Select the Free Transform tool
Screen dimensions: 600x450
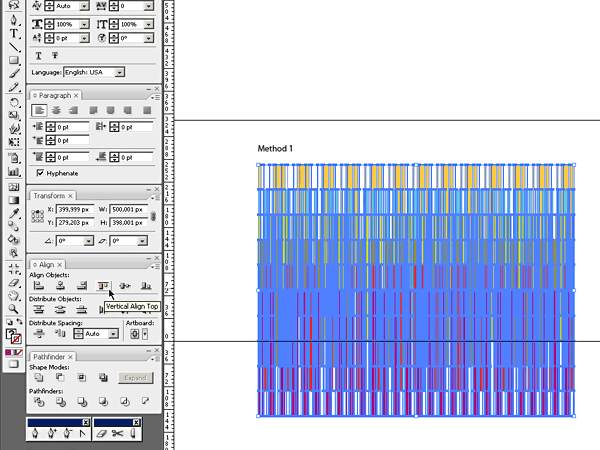tap(14, 142)
